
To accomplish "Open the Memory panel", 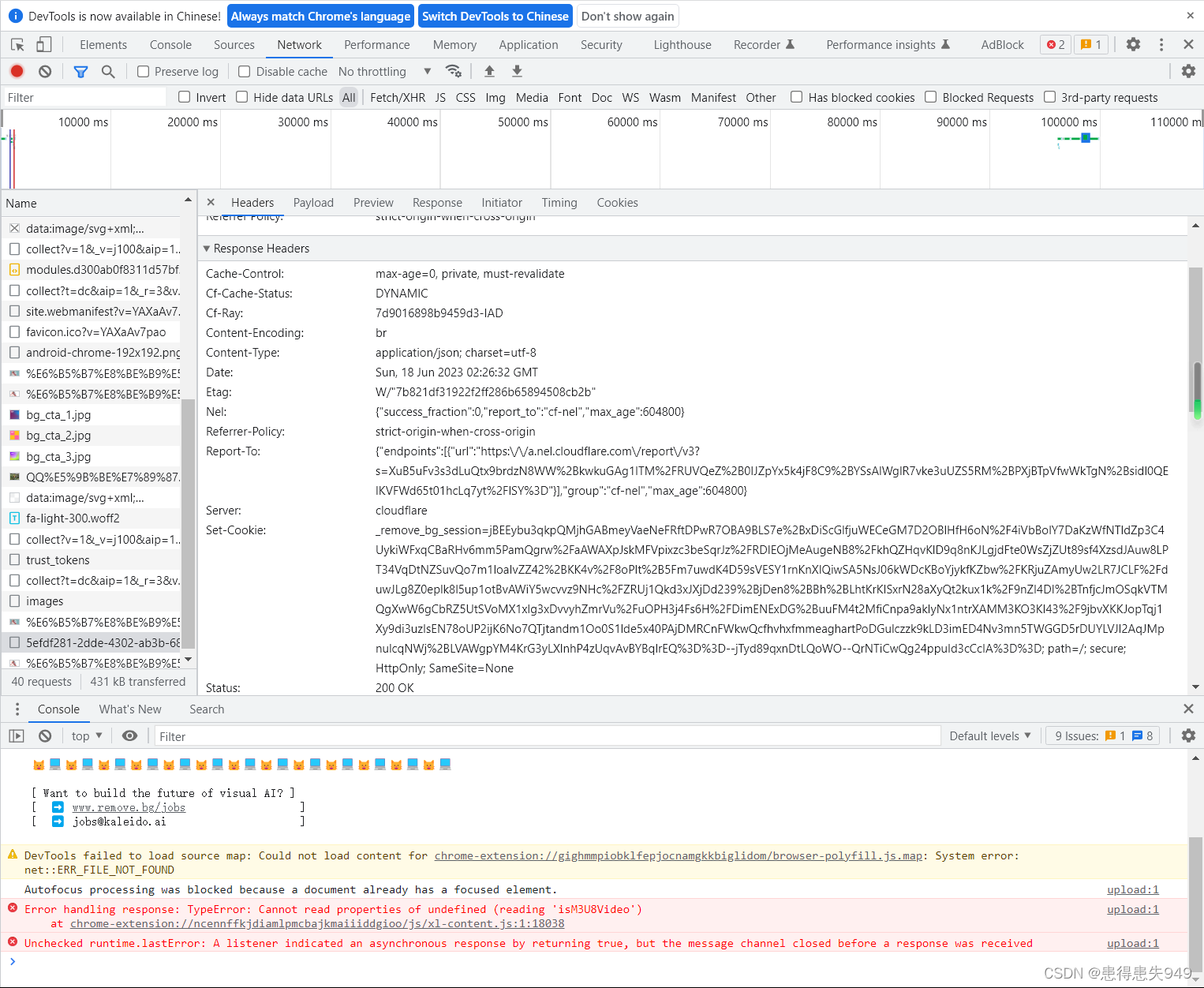I will coord(454,44).
